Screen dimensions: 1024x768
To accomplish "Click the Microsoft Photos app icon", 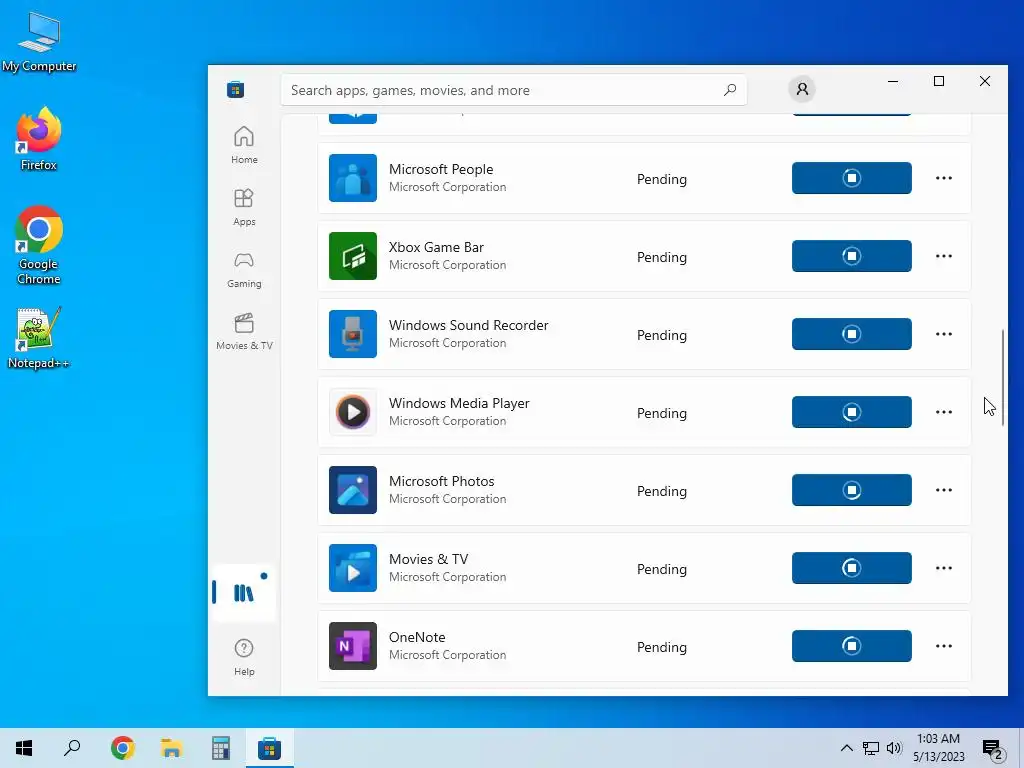I will pos(353,490).
